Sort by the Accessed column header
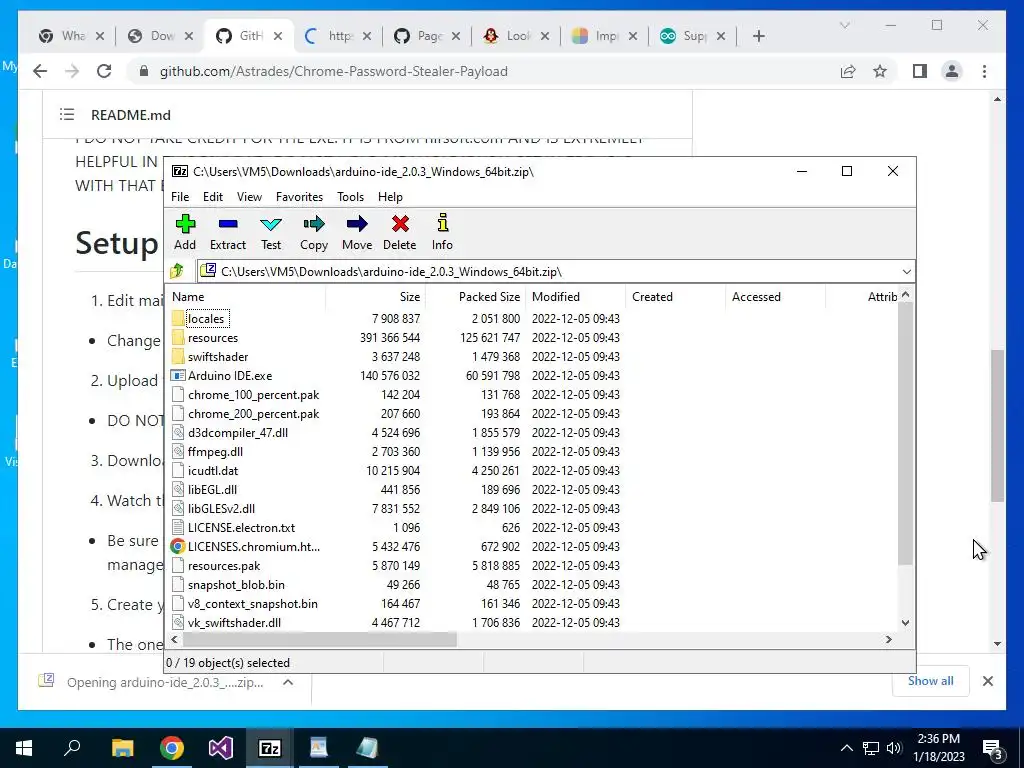Screen dimensions: 1024x768 point(776,296)
